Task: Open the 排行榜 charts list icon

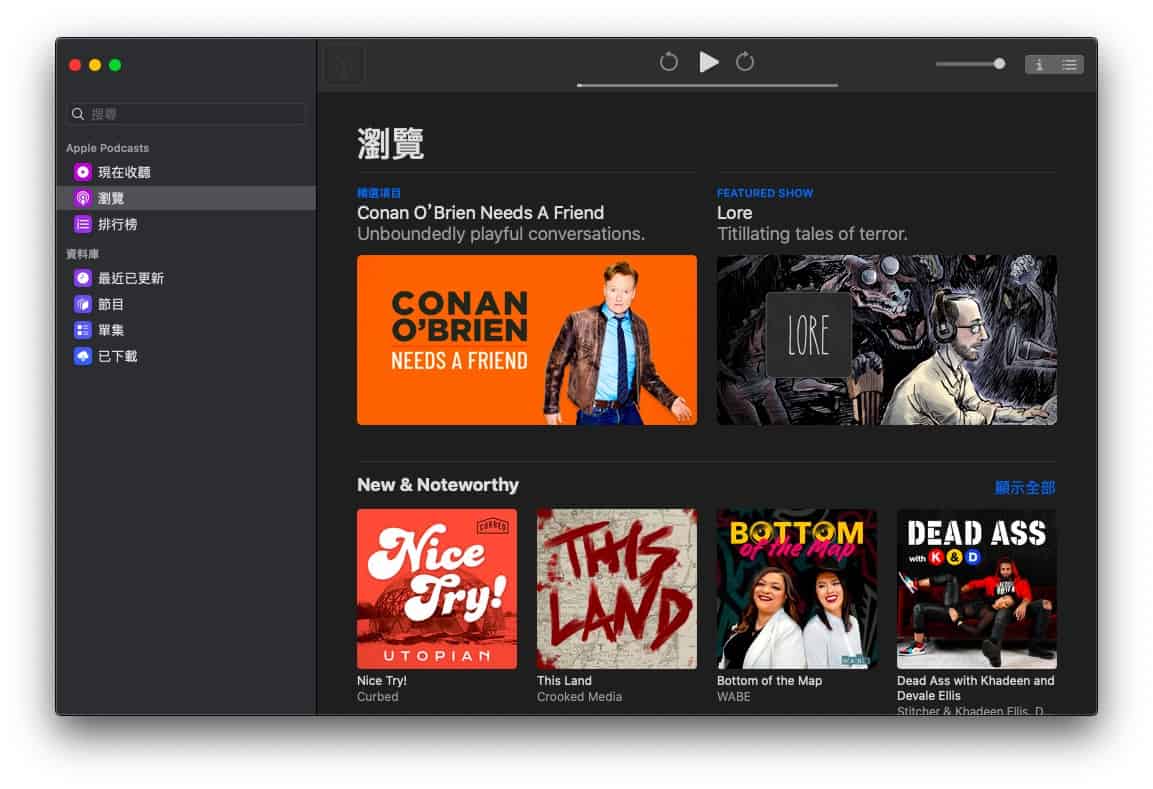Action: pyautogui.click(x=82, y=224)
